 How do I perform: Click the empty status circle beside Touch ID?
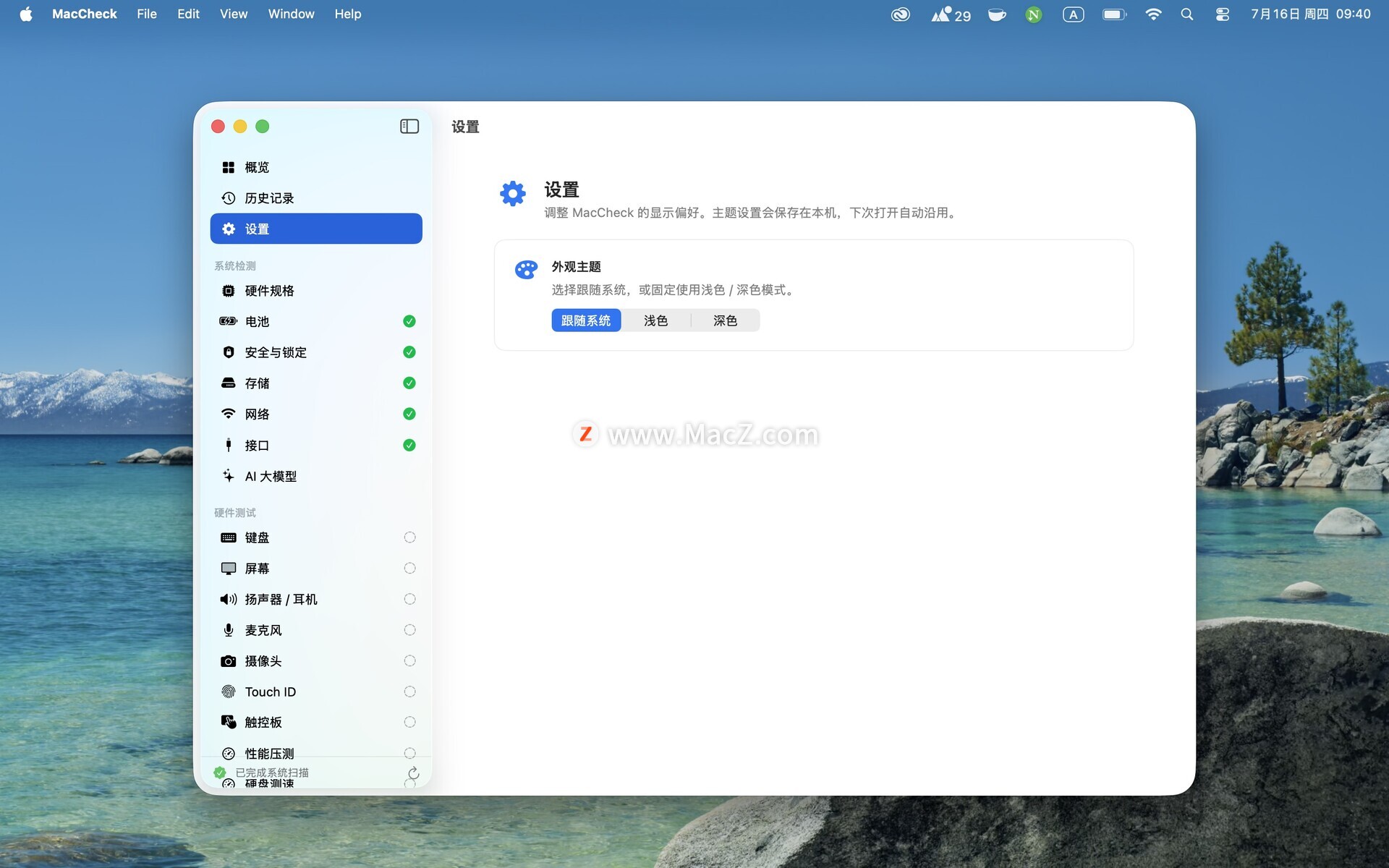tap(409, 692)
